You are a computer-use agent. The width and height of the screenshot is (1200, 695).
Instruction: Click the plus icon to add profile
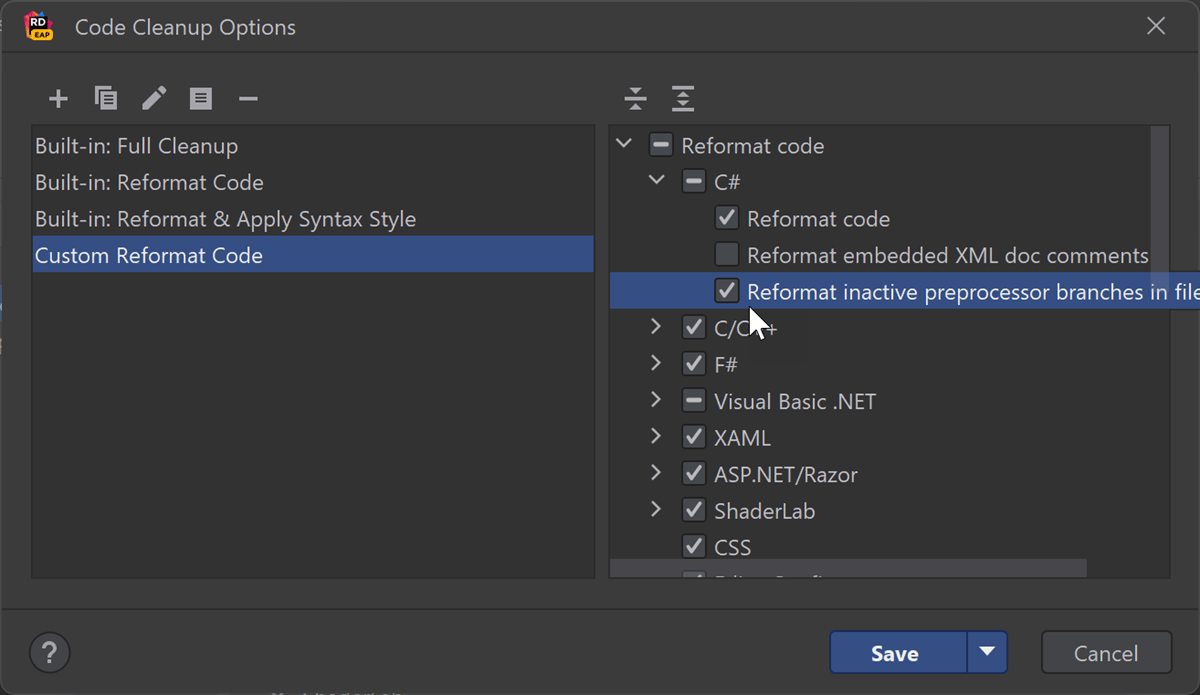58,98
